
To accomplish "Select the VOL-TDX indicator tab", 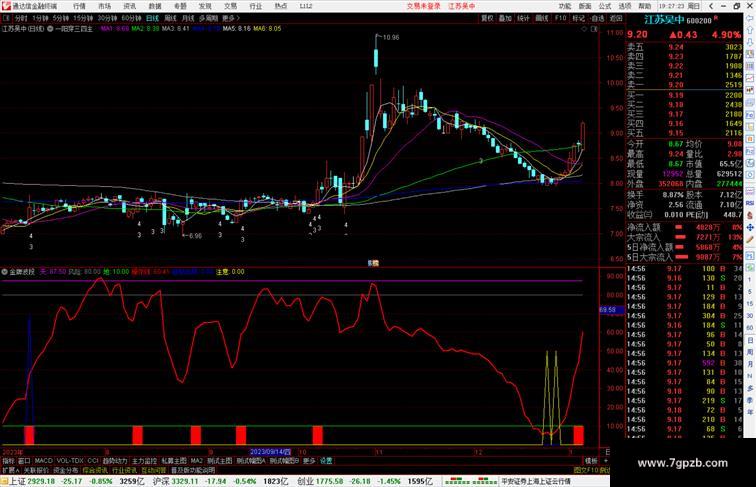I will 70,461.
